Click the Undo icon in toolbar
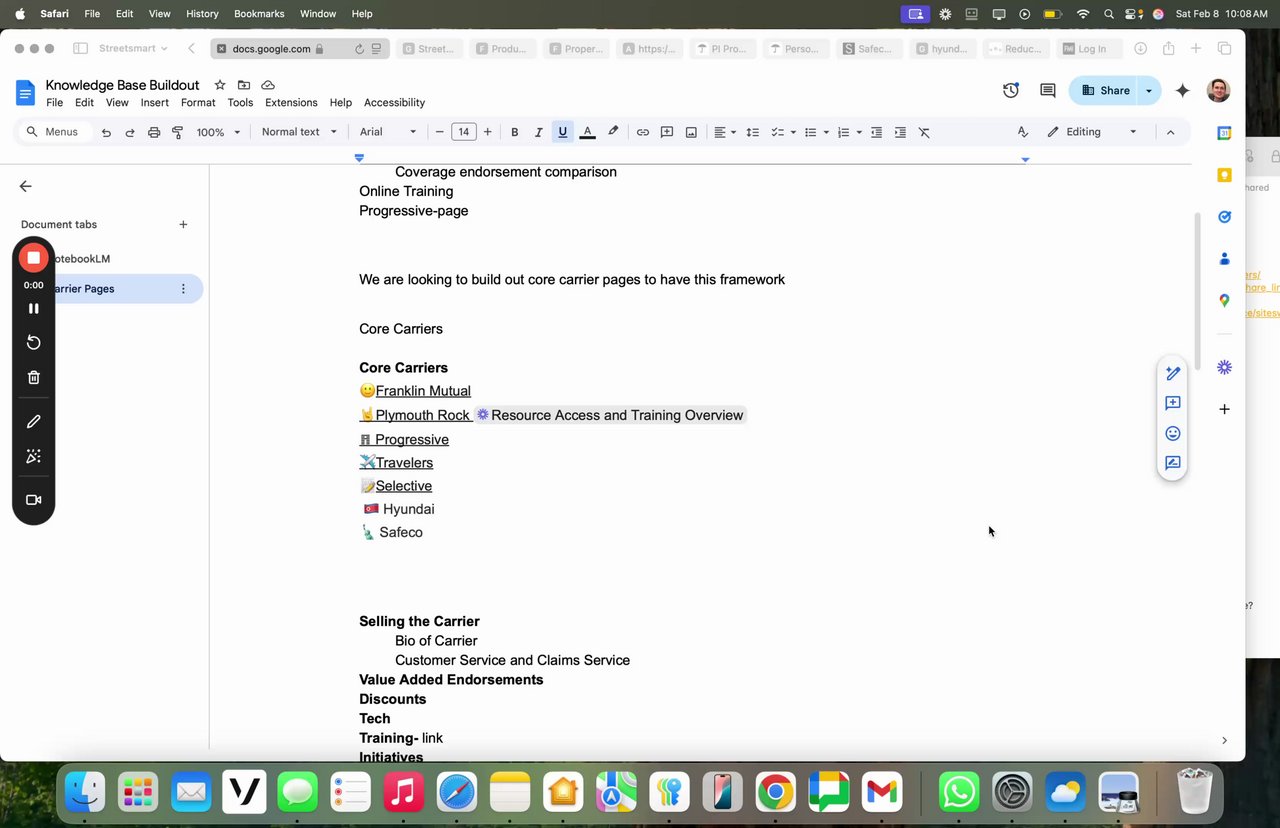 click(x=106, y=132)
